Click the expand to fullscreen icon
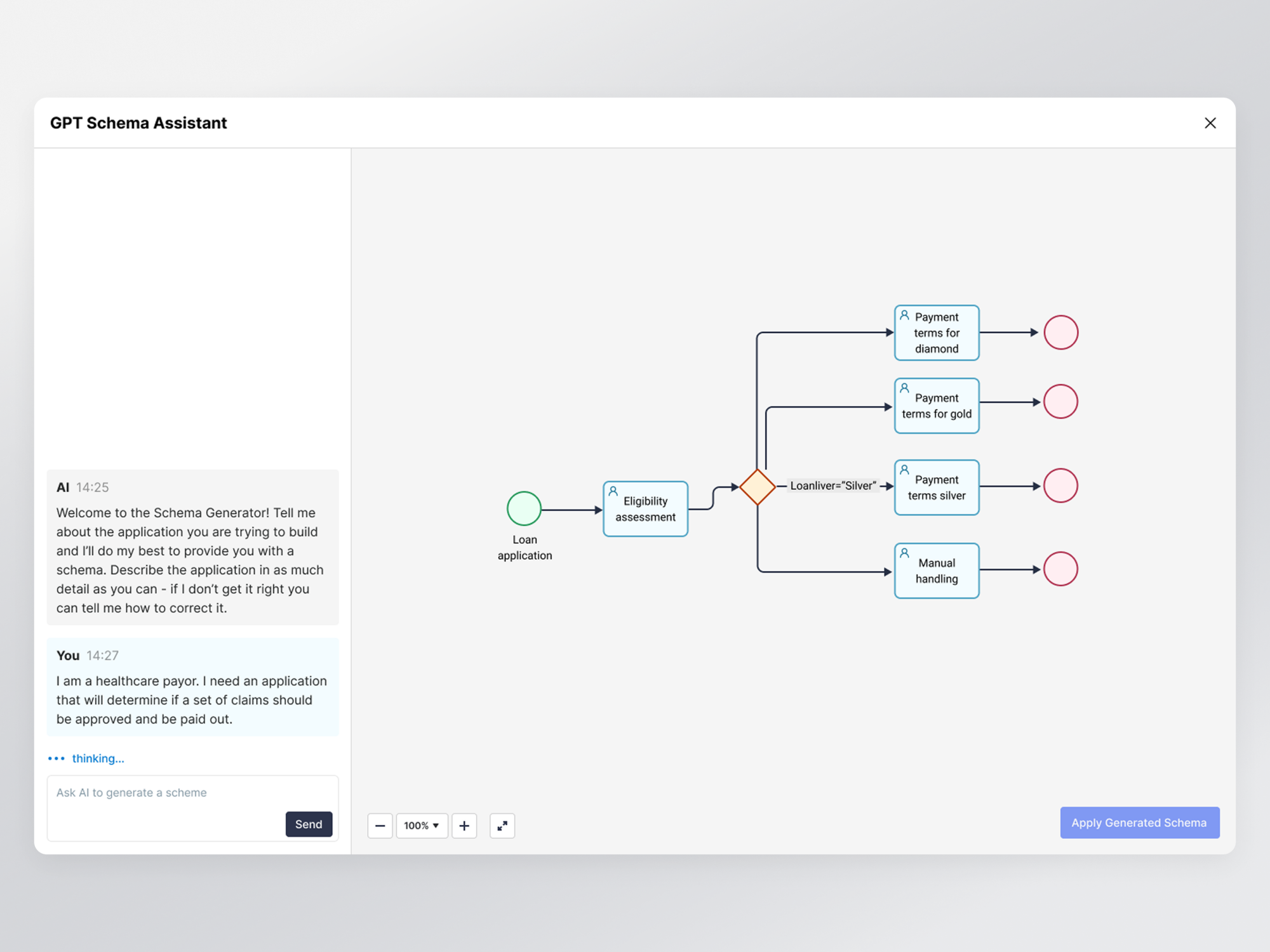 tap(502, 826)
